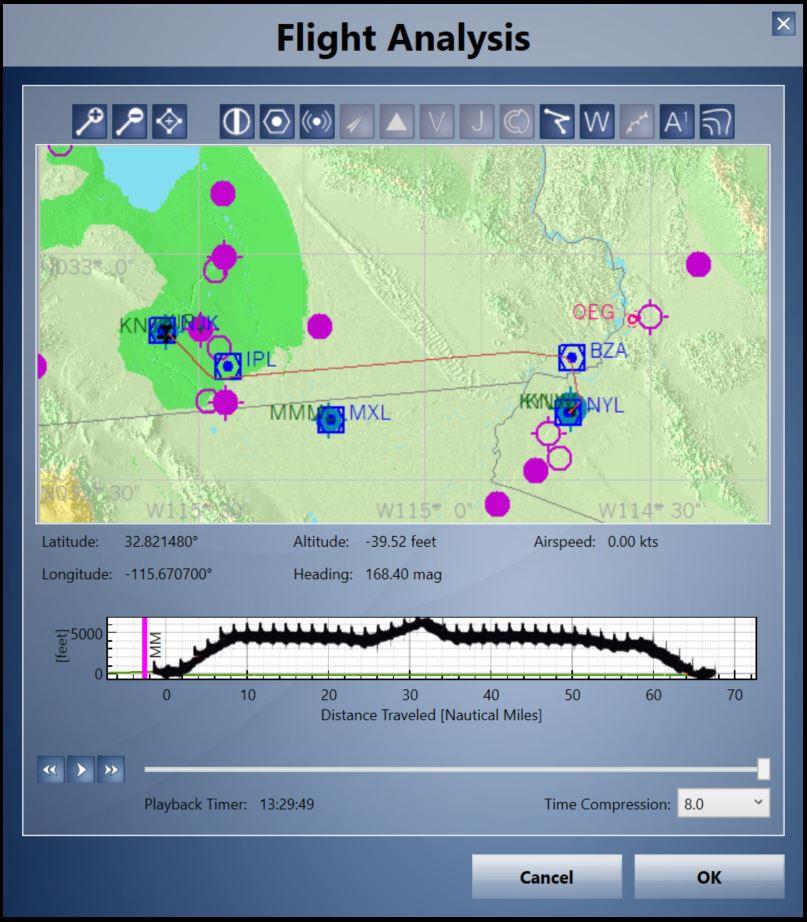This screenshot has width=807, height=922.
Task: Click the fast-forward playback arrows
Action: pyautogui.click(x=109, y=769)
